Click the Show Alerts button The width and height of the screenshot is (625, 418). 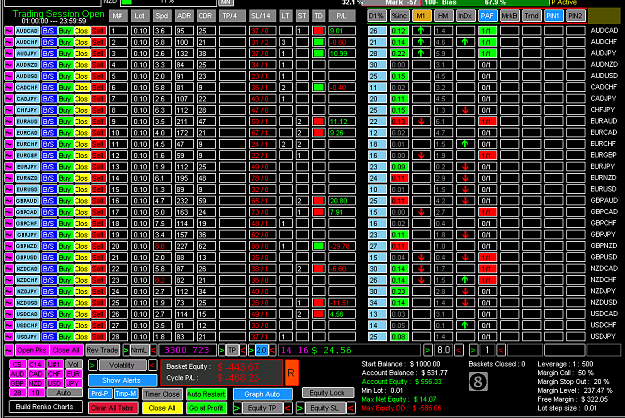pos(122,380)
